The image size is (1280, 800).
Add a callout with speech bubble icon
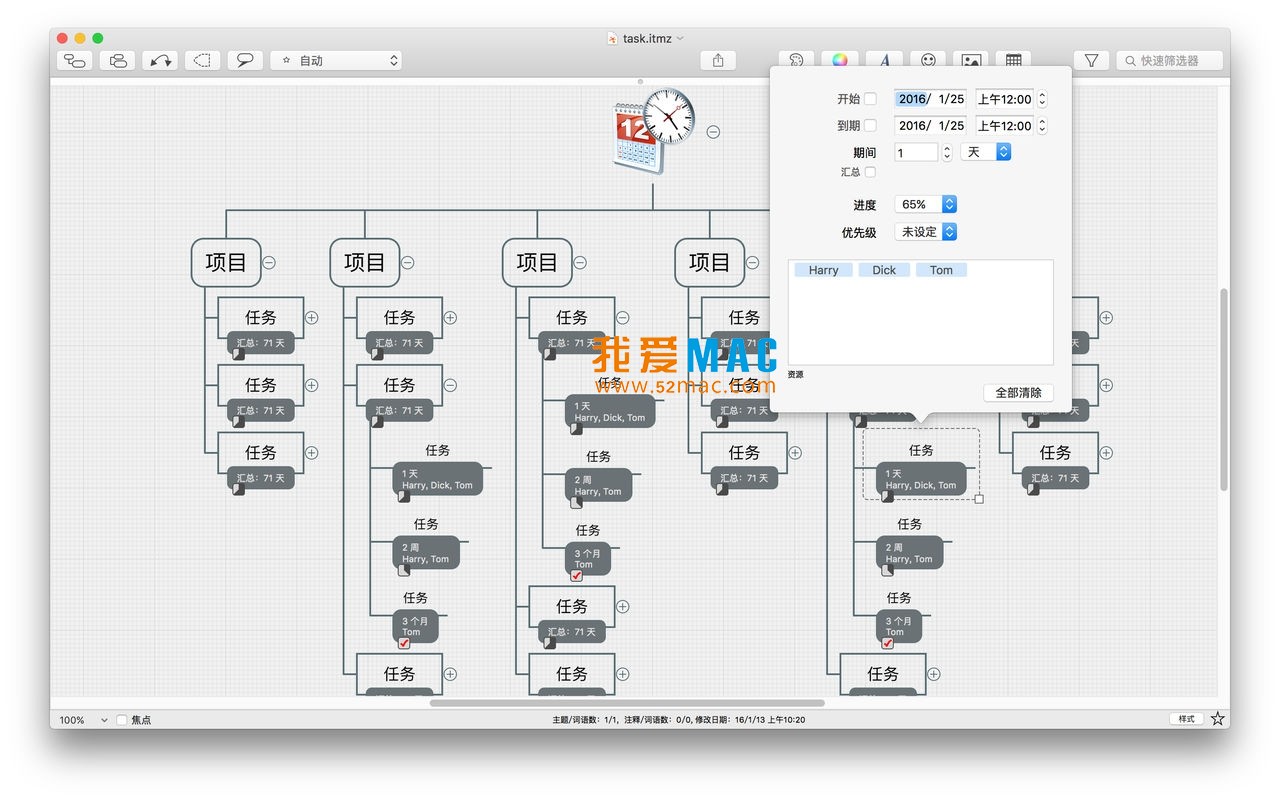tap(245, 61)
